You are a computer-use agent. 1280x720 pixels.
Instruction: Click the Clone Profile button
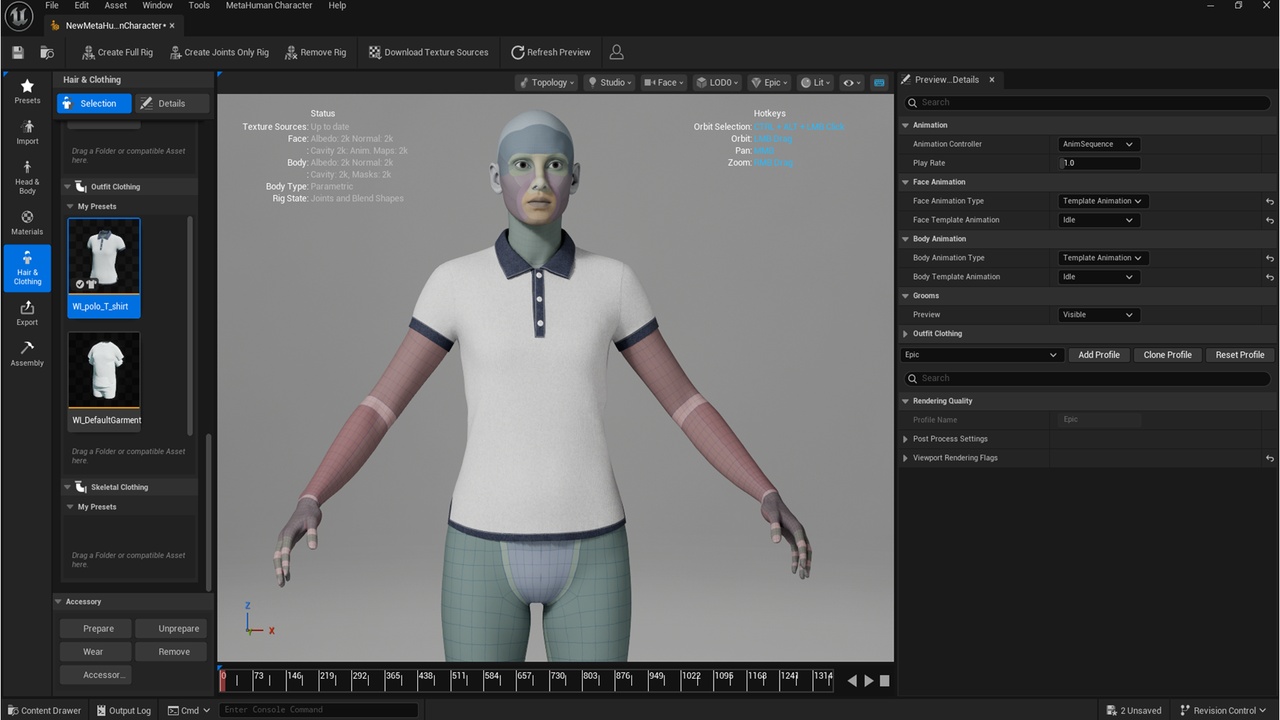[x=1167, y=355]
